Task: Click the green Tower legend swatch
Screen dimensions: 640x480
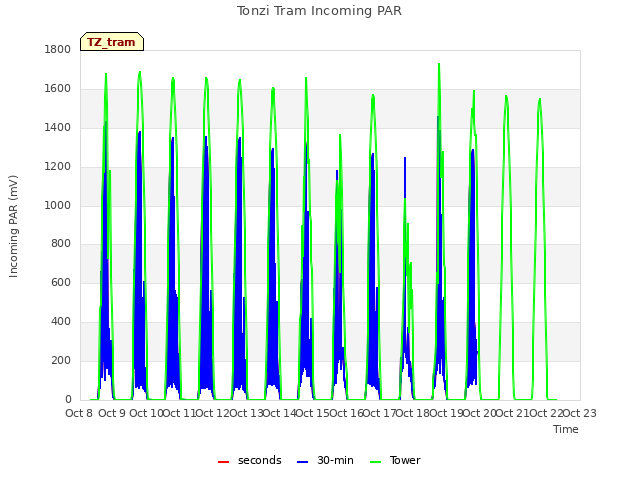Action: [376, 462]
